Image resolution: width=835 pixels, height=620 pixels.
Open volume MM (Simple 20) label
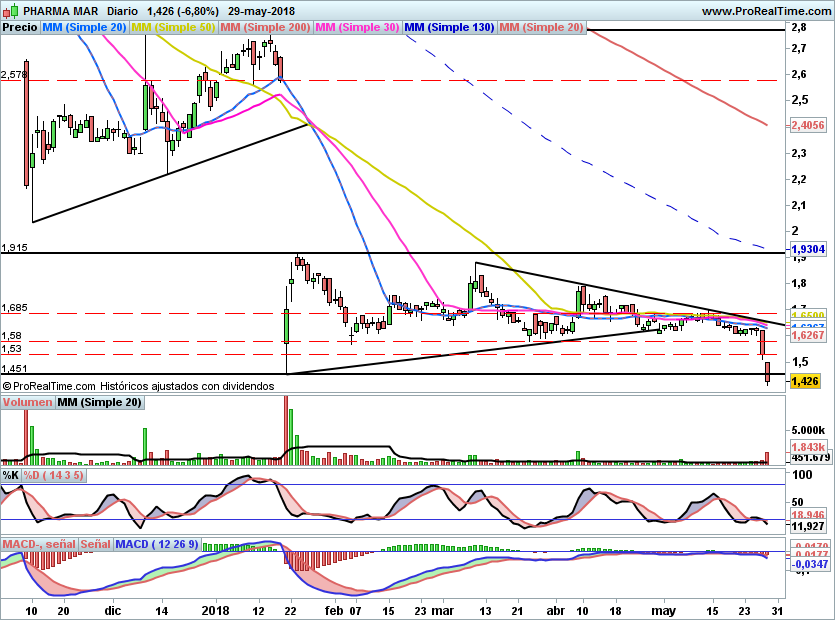click(100, 403)
